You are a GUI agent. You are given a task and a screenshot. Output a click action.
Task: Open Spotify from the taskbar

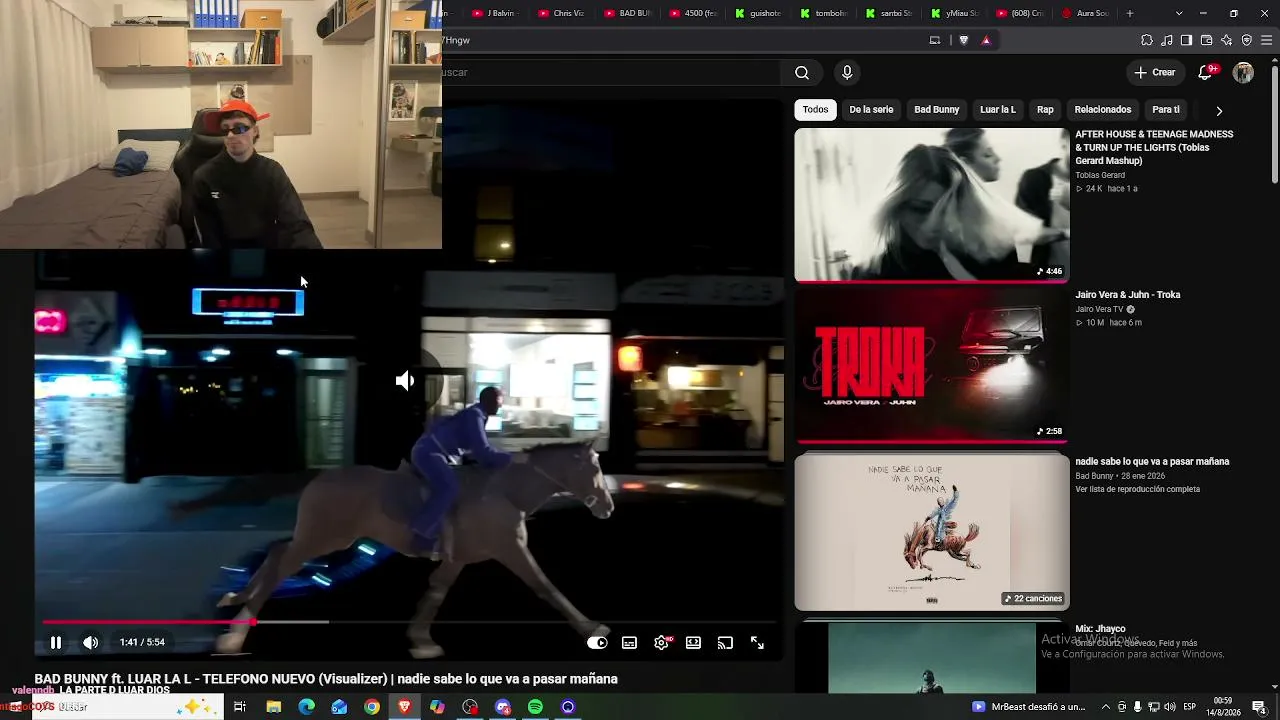535,707
